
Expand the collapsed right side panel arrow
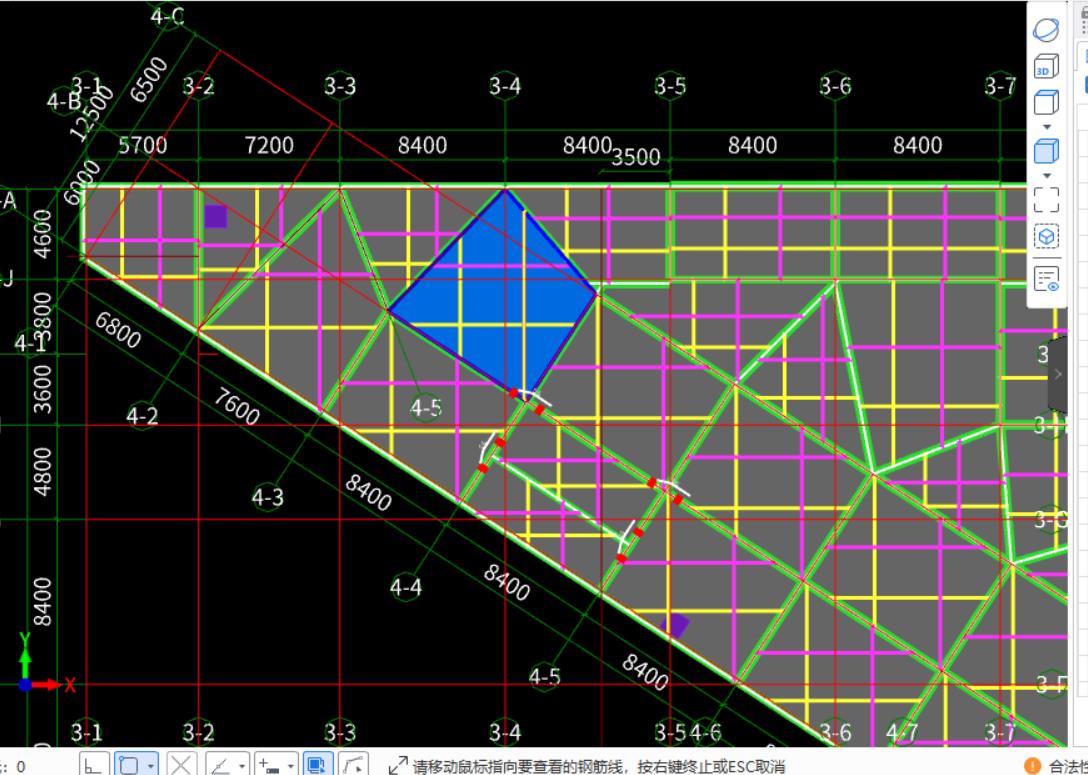tap(1057, 375)
